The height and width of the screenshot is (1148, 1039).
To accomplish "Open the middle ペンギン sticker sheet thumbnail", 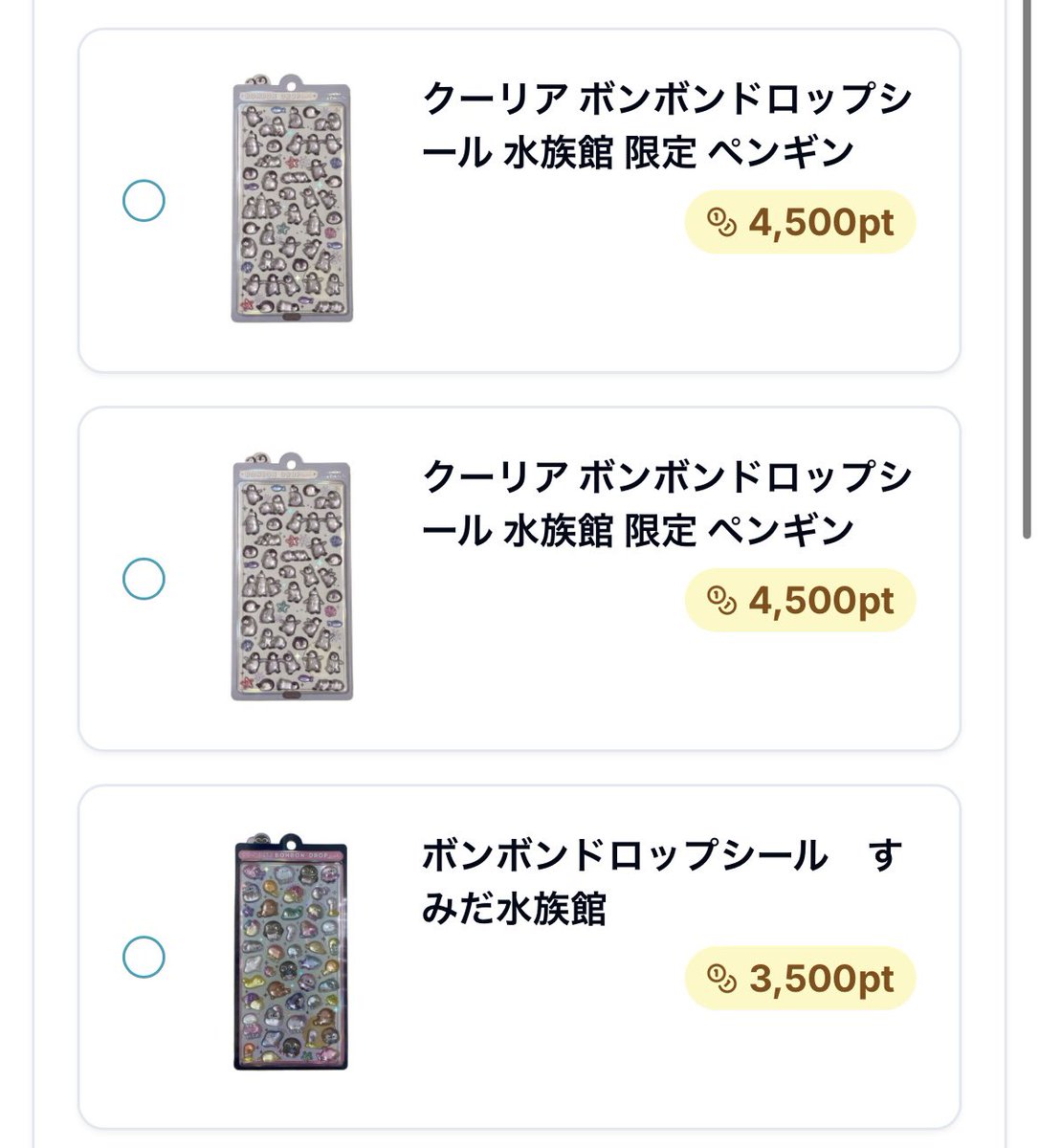I will coord(291,576).
